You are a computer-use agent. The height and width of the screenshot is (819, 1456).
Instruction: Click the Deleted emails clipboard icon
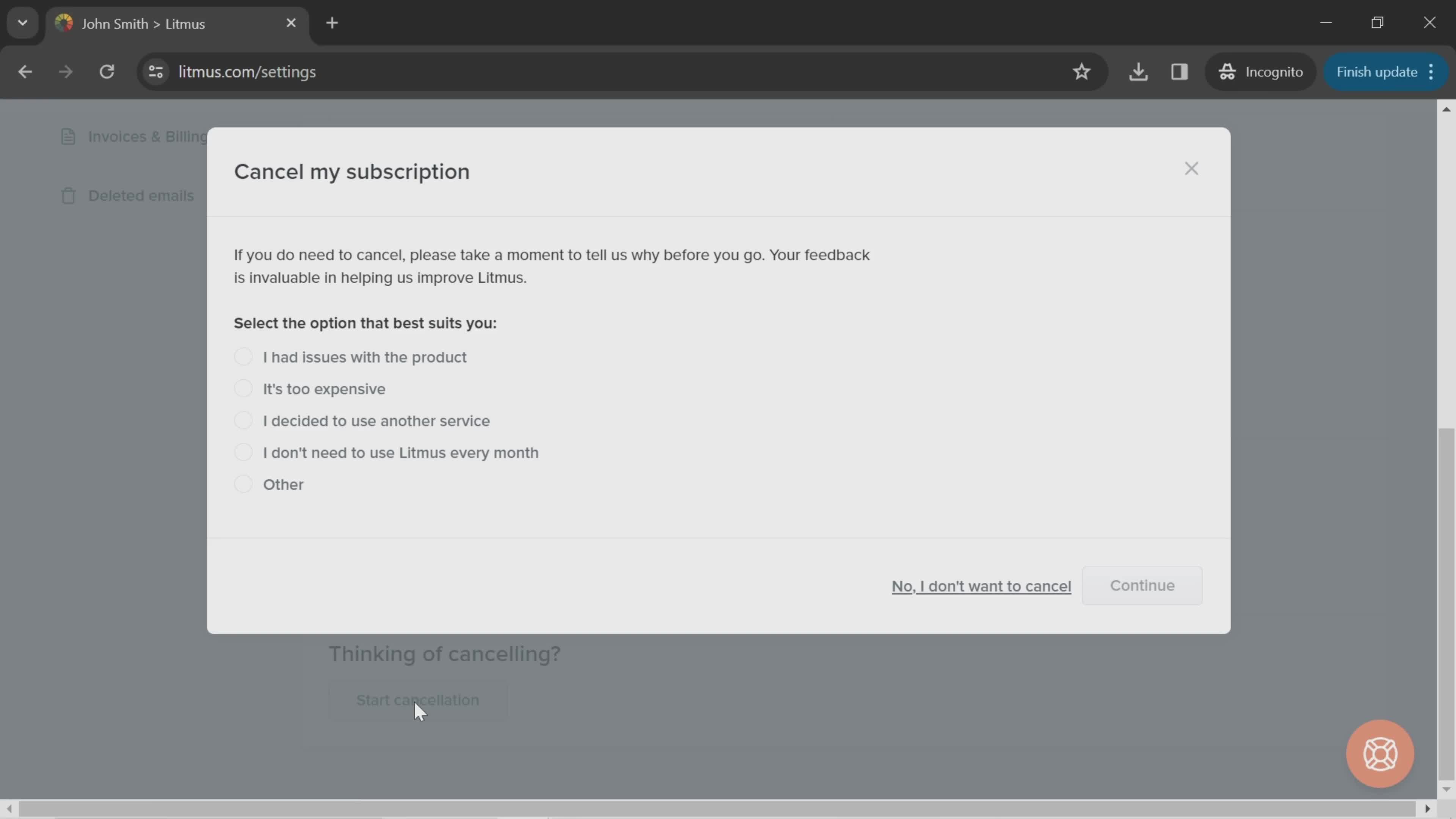(x=68, y=195)
